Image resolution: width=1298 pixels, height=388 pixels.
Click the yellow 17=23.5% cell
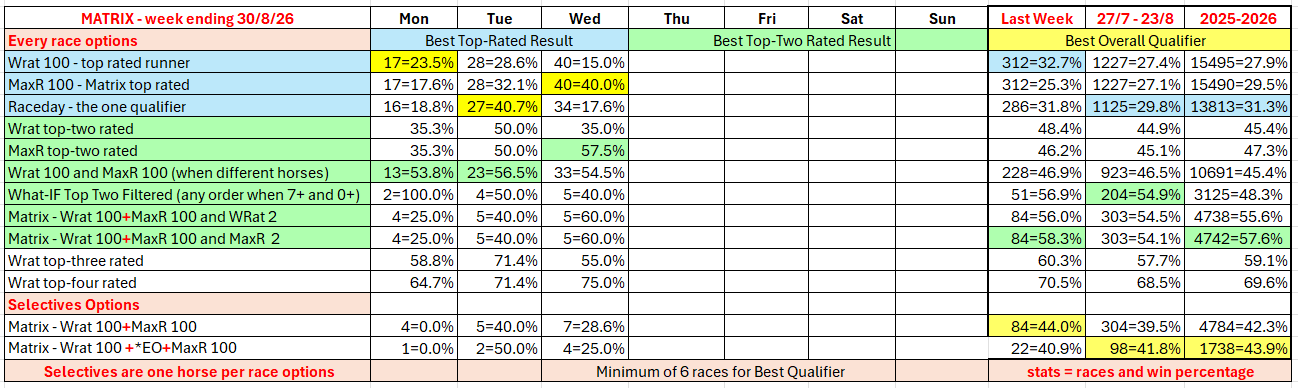pos(413,63)
